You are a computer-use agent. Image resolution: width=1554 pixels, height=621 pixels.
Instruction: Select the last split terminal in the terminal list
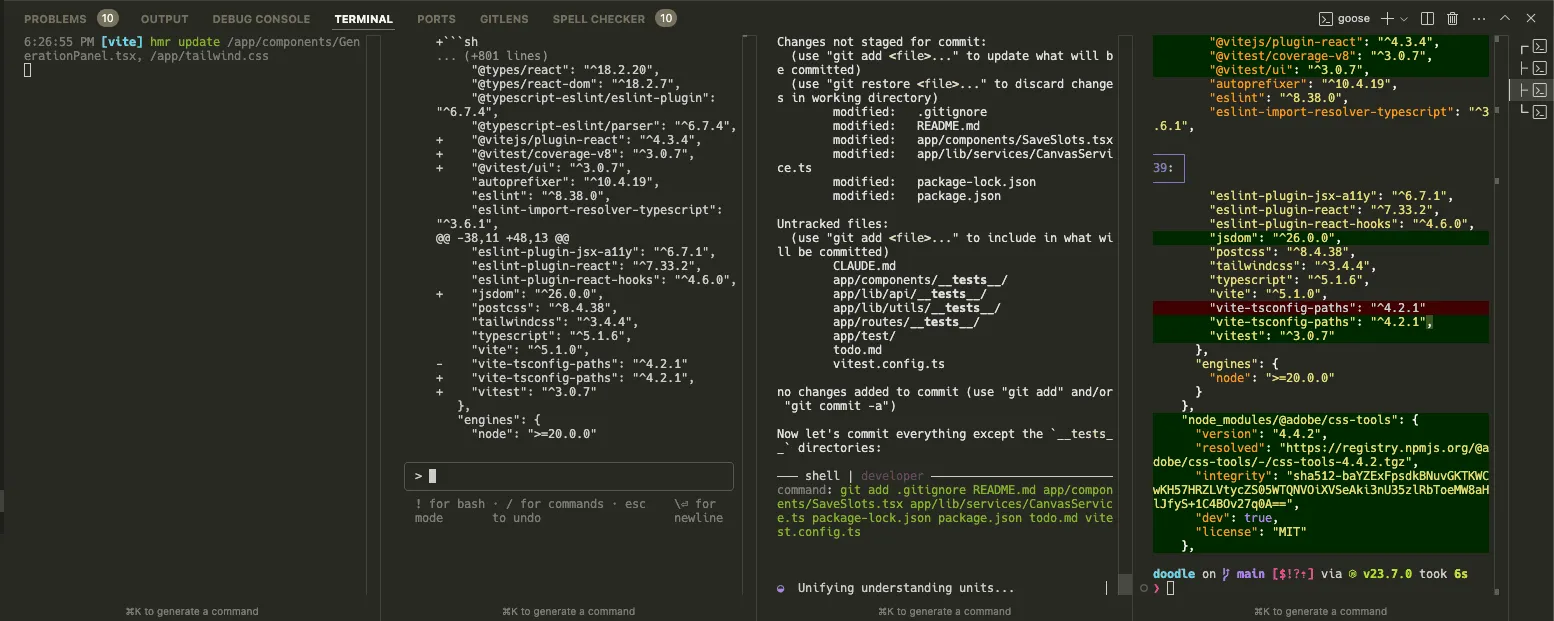click(1537, 112)
